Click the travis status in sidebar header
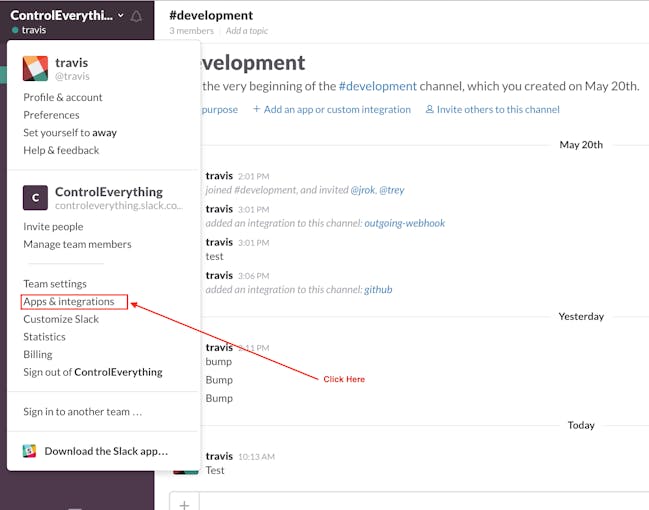Screen dimensions: 649x510 click(x=29, y=30)
